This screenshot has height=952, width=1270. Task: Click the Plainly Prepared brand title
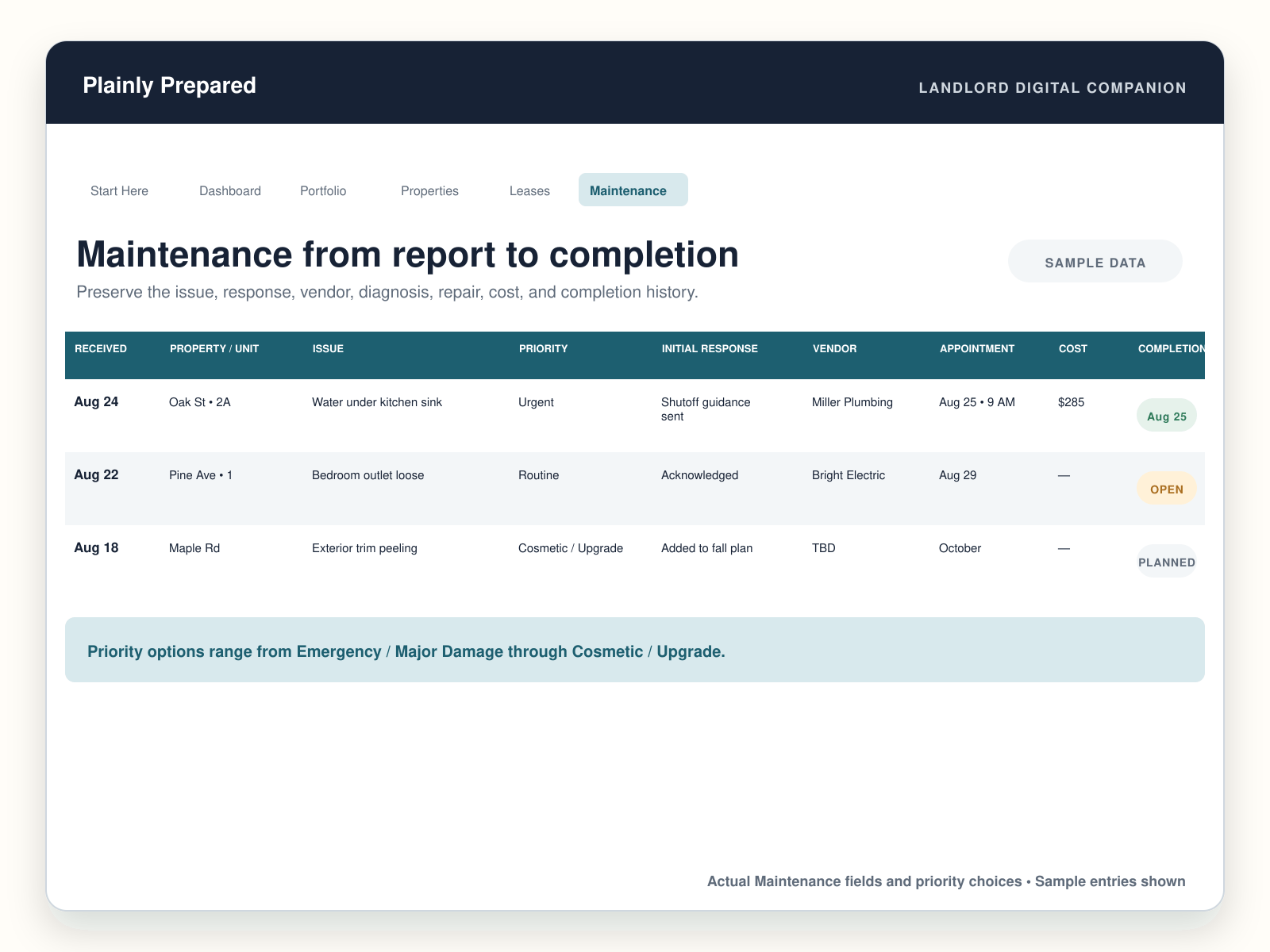(x=170, y=85)
